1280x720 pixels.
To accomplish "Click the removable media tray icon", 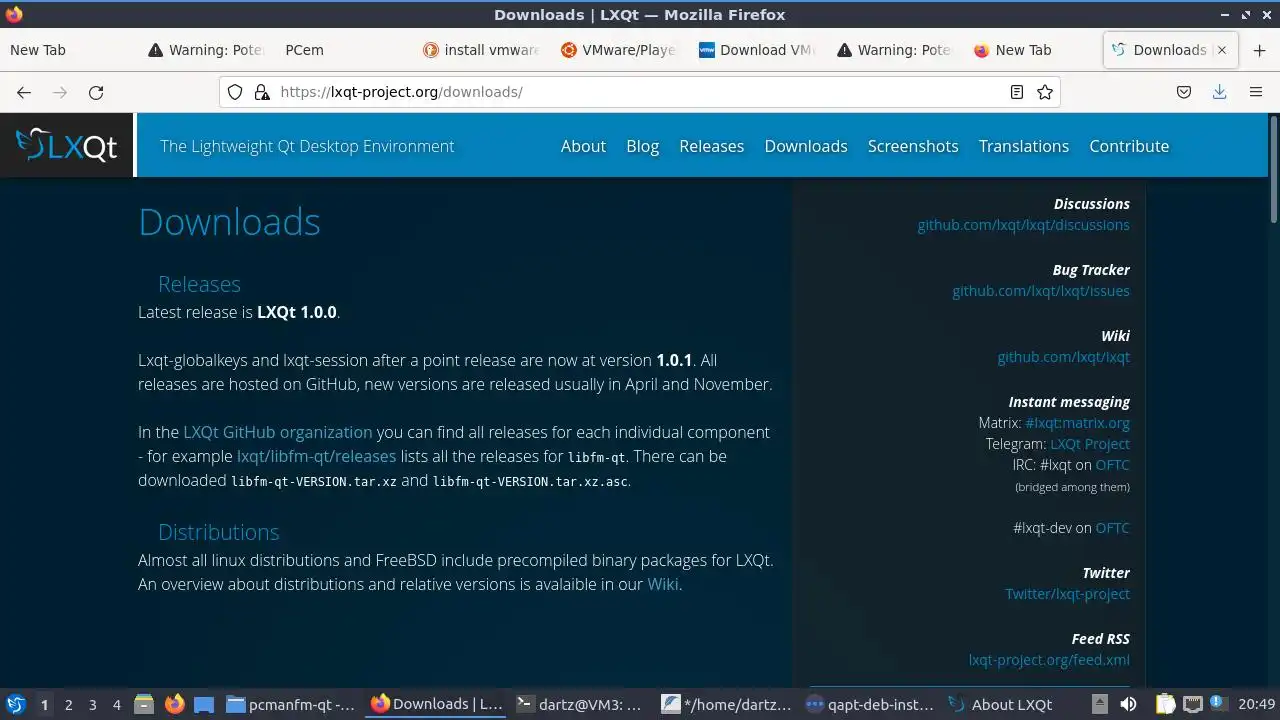I will tap(1099, 704).
